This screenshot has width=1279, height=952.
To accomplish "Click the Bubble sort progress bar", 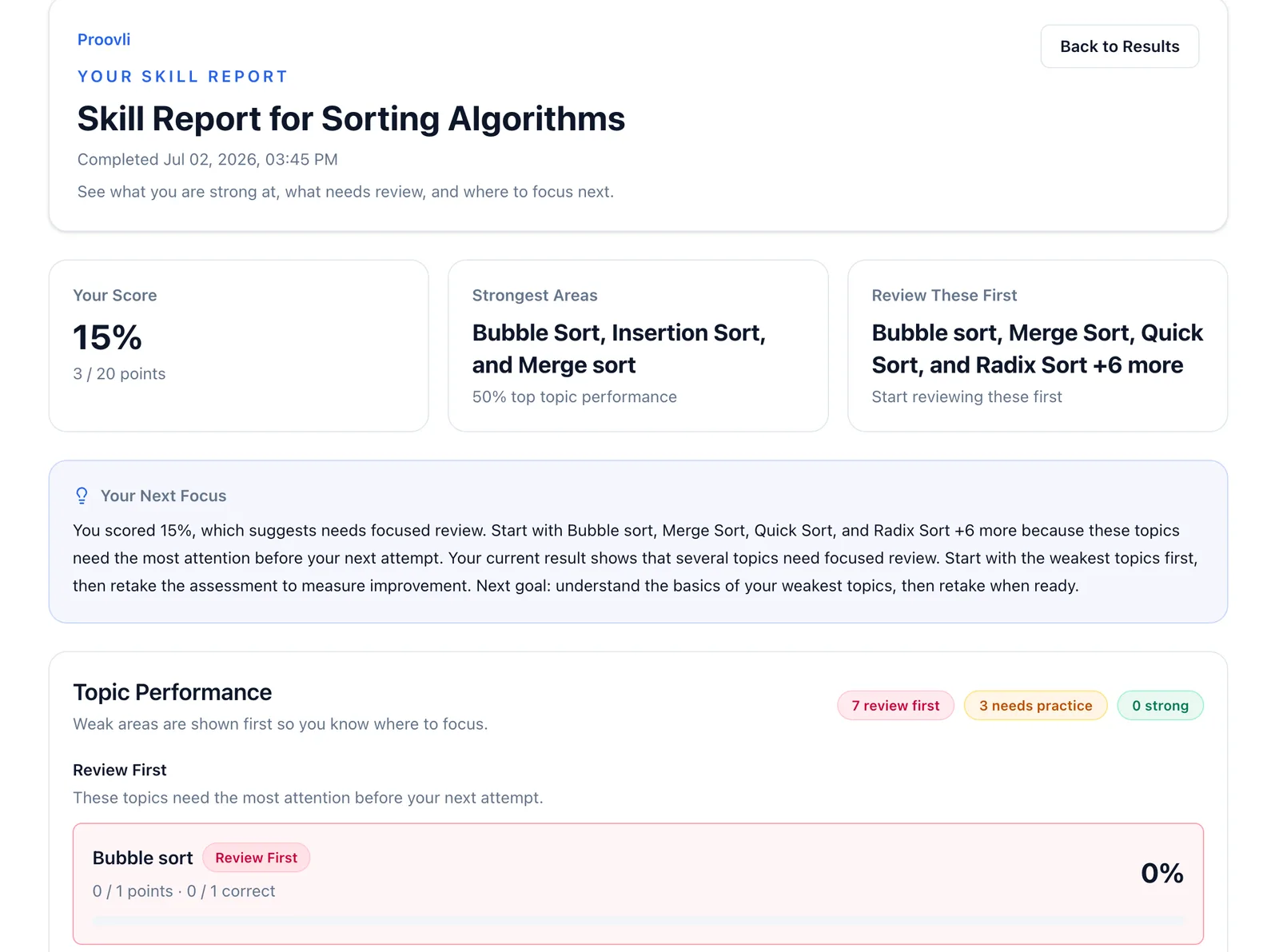I will (x=638, y=921).
